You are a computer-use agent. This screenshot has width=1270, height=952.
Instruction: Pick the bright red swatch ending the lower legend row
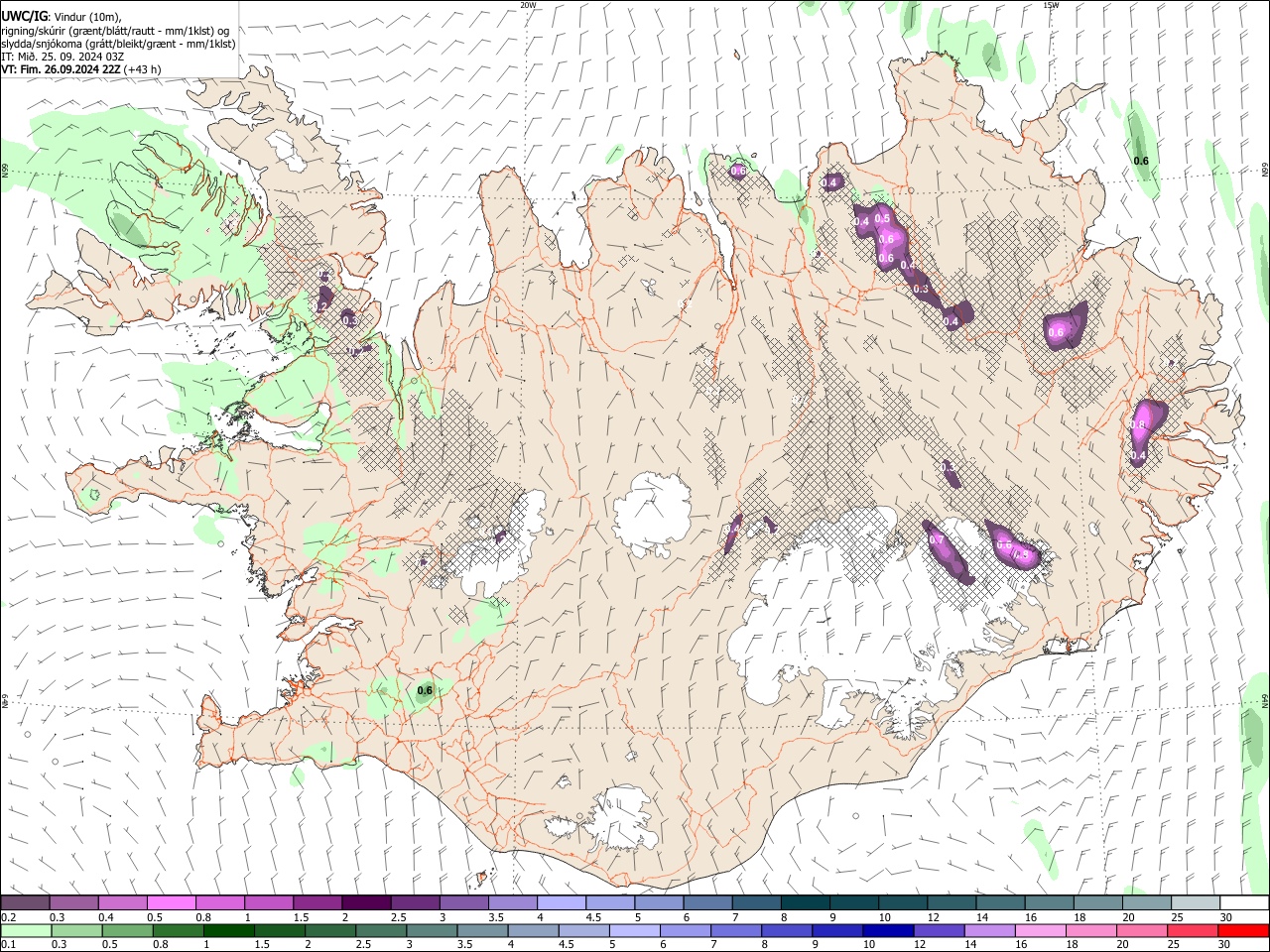click(1243, 931)
